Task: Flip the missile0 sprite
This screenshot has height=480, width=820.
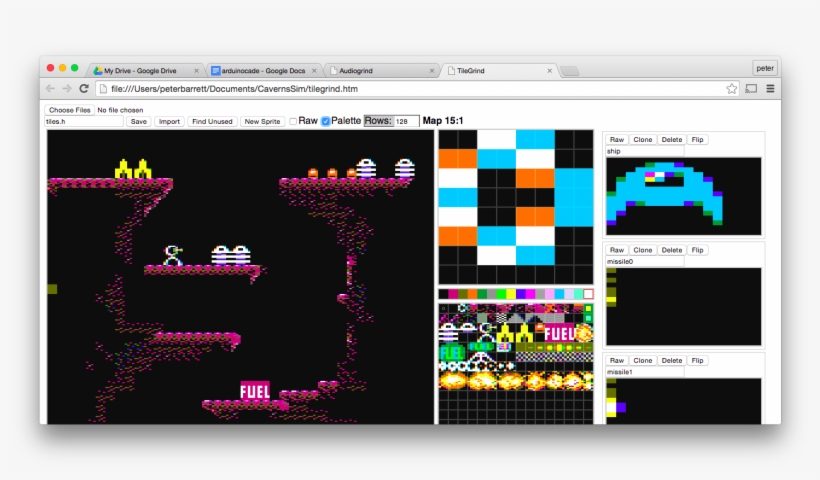Action: click(x=697, y=250)
